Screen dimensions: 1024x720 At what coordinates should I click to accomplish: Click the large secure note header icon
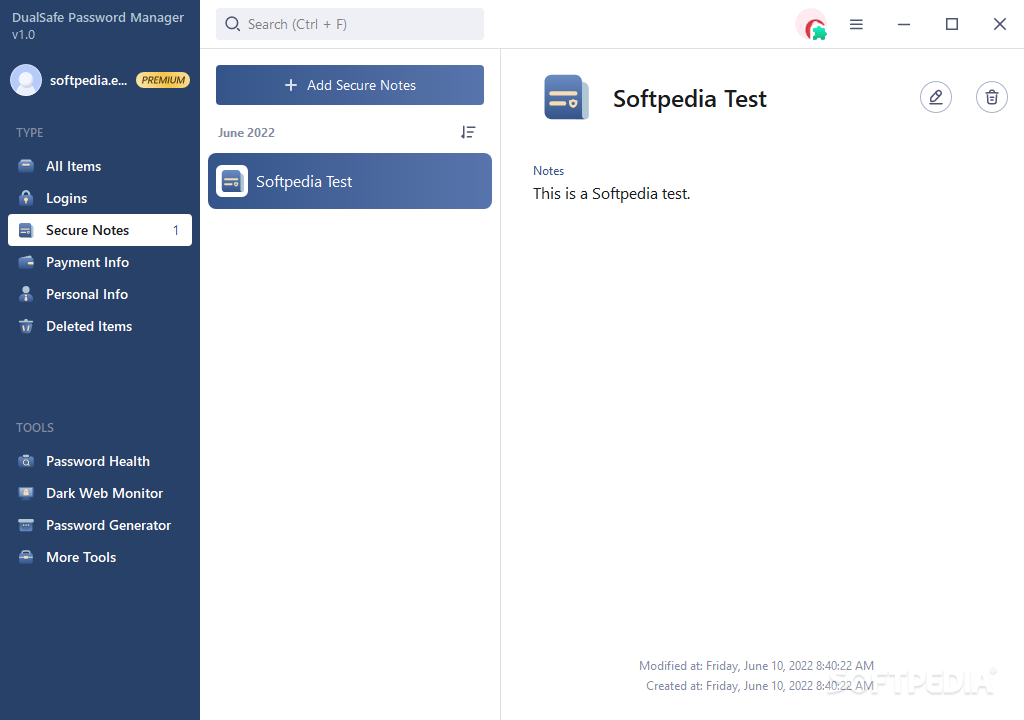pos(566,97)
